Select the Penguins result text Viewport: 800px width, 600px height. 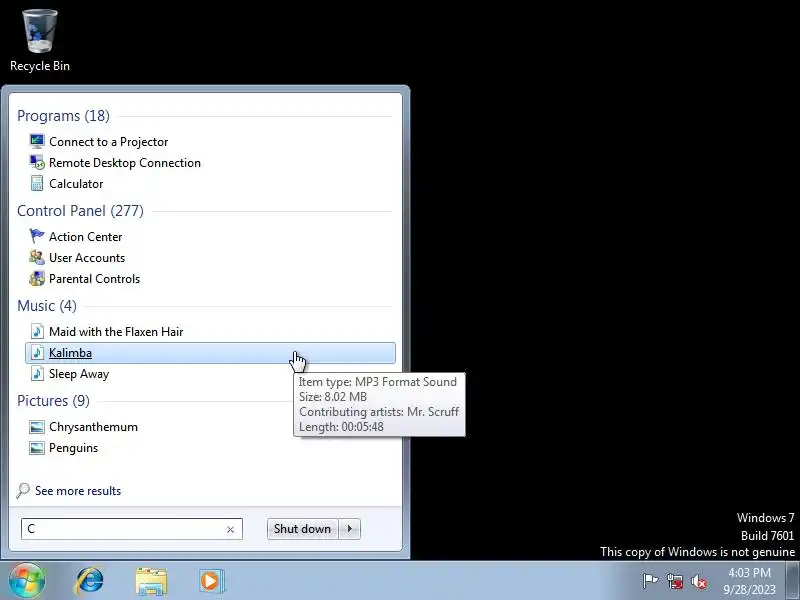coord(73,447)
